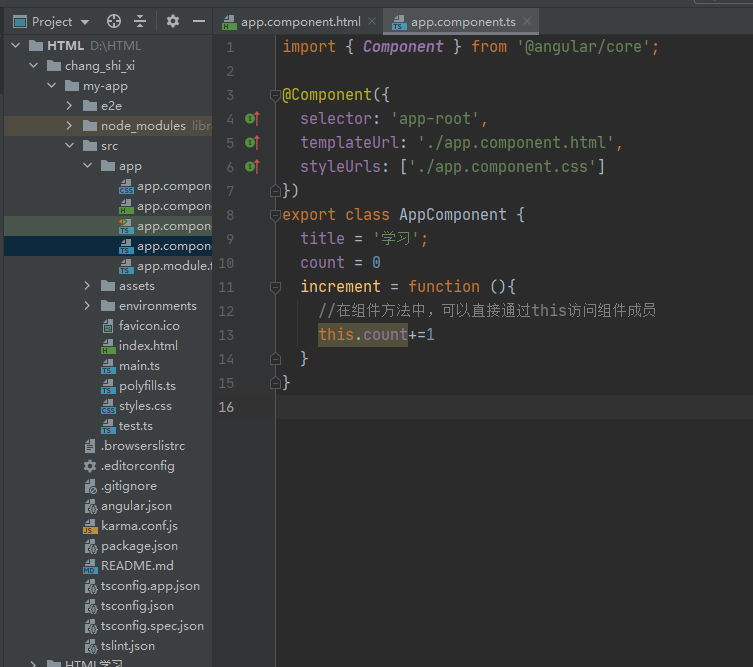Open favicon.ico file icon

click(x=108, y=326)
